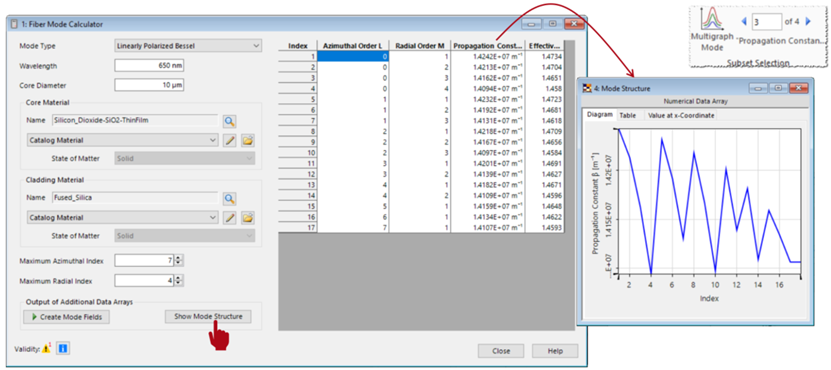Click effective index cell 1.4593
Screen dimensions: 831x370
click(x=544, y=228)
